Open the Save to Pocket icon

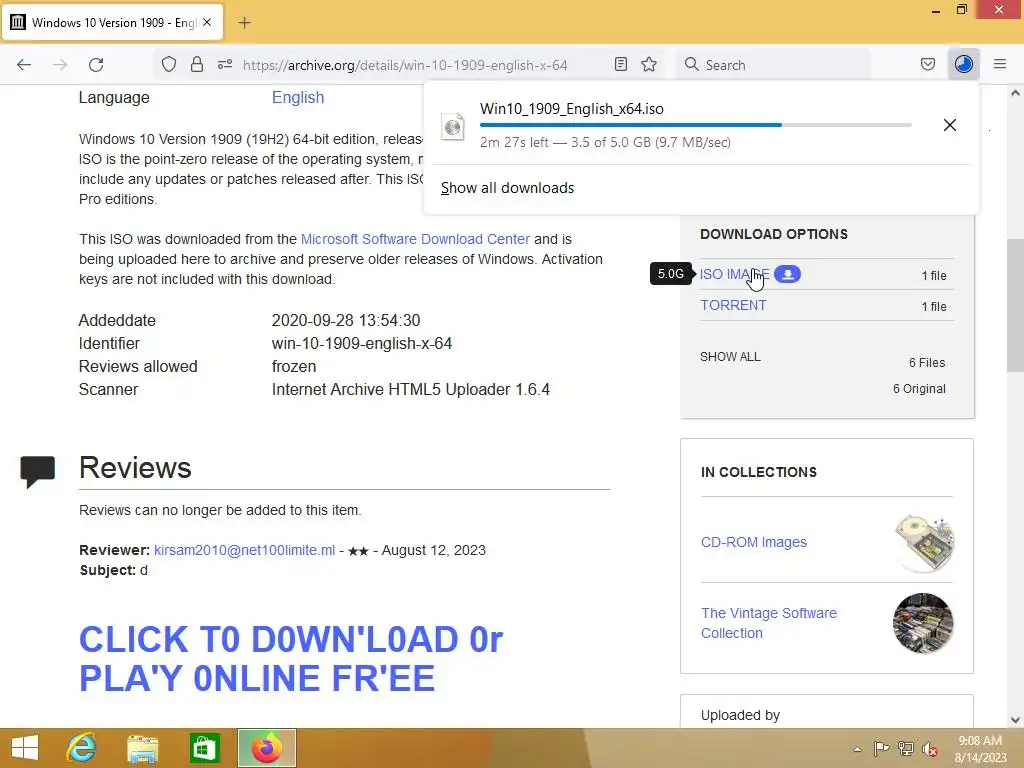[928, 64]
